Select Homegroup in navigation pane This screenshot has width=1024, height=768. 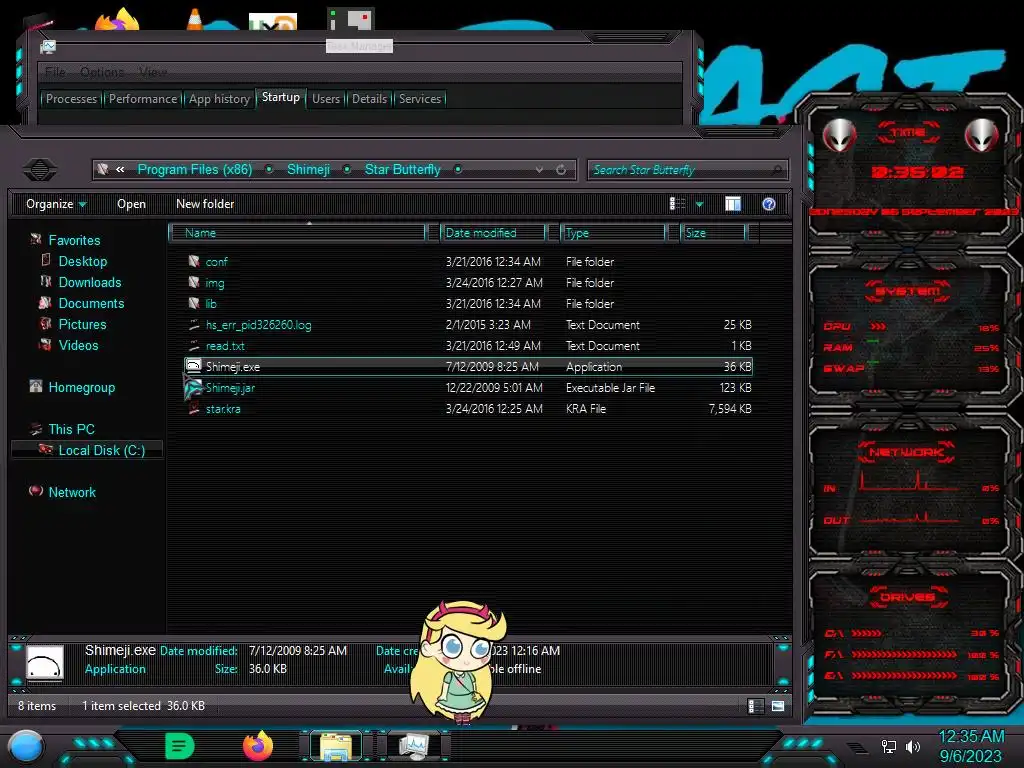click(x=82, y=387)
